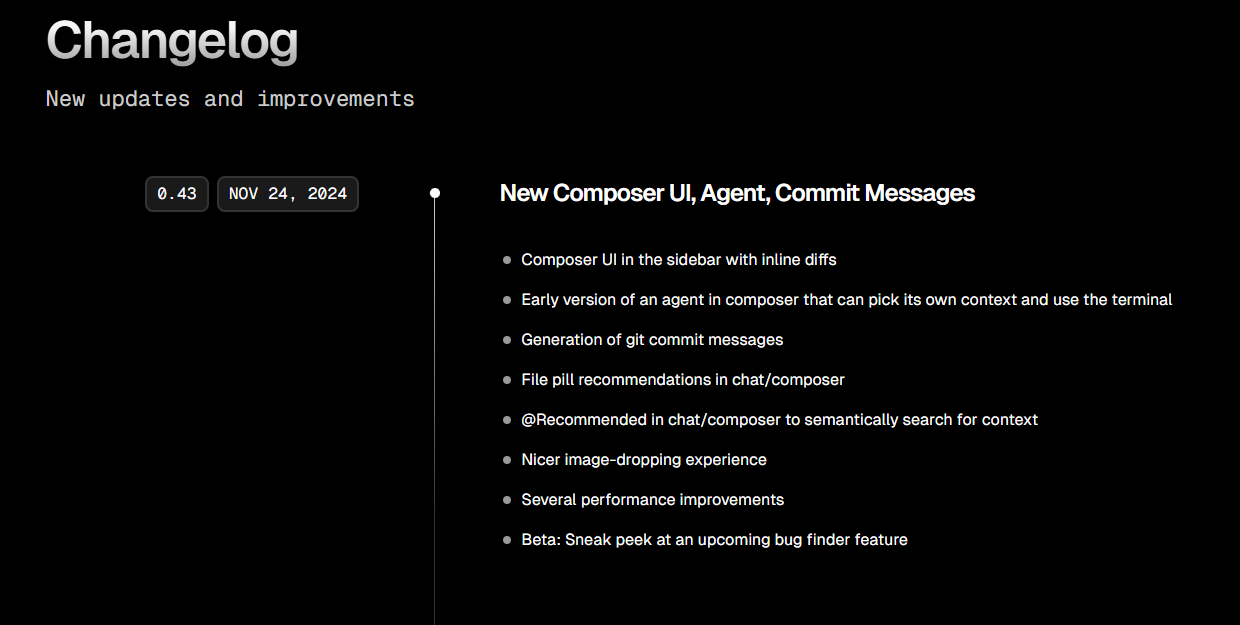Screen dimensions: 1240x625
Task: Click the bullet dot beside git commit messages
Action: 507,340
